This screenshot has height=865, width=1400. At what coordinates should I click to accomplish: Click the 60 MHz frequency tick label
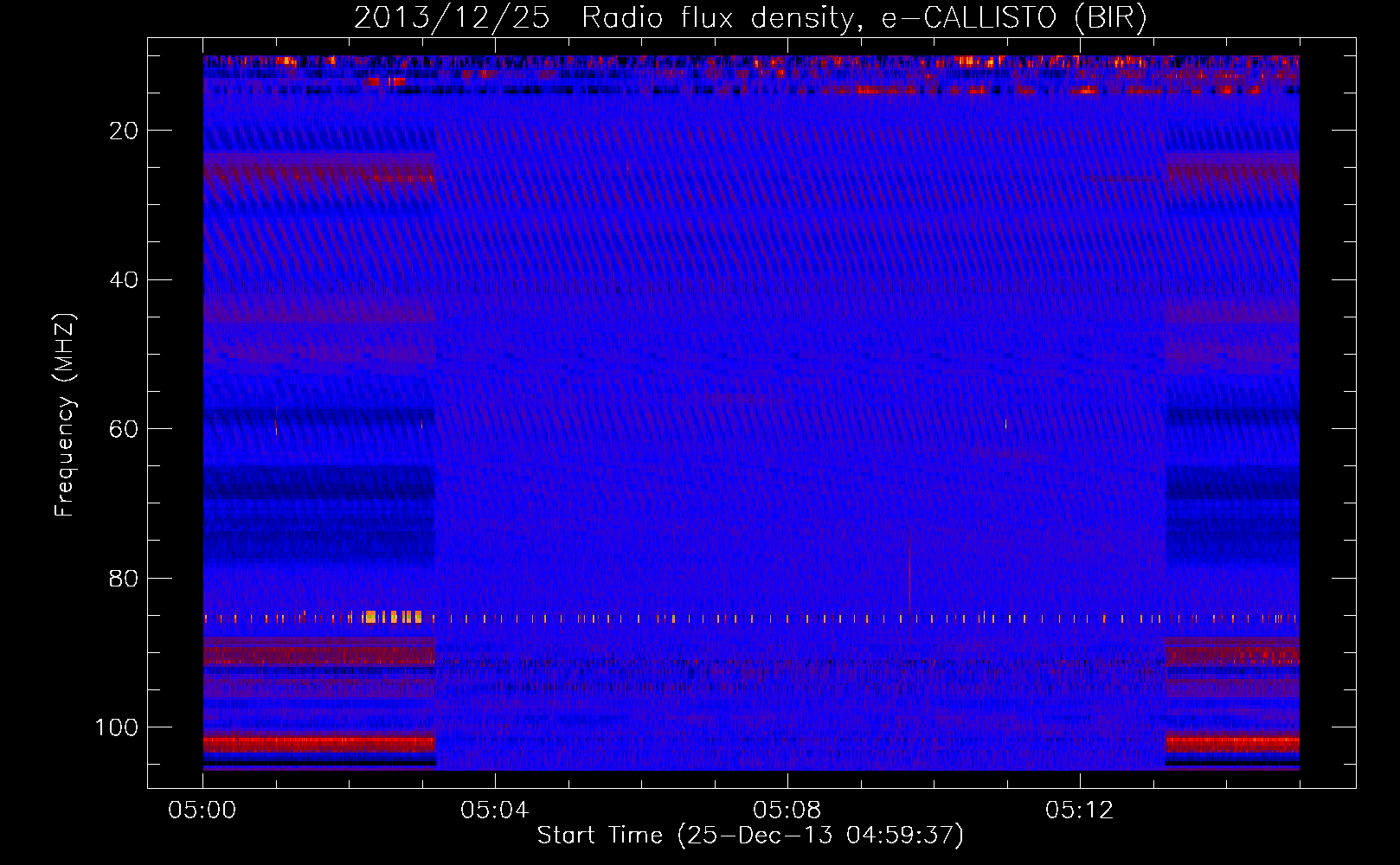tap(125, 429)
